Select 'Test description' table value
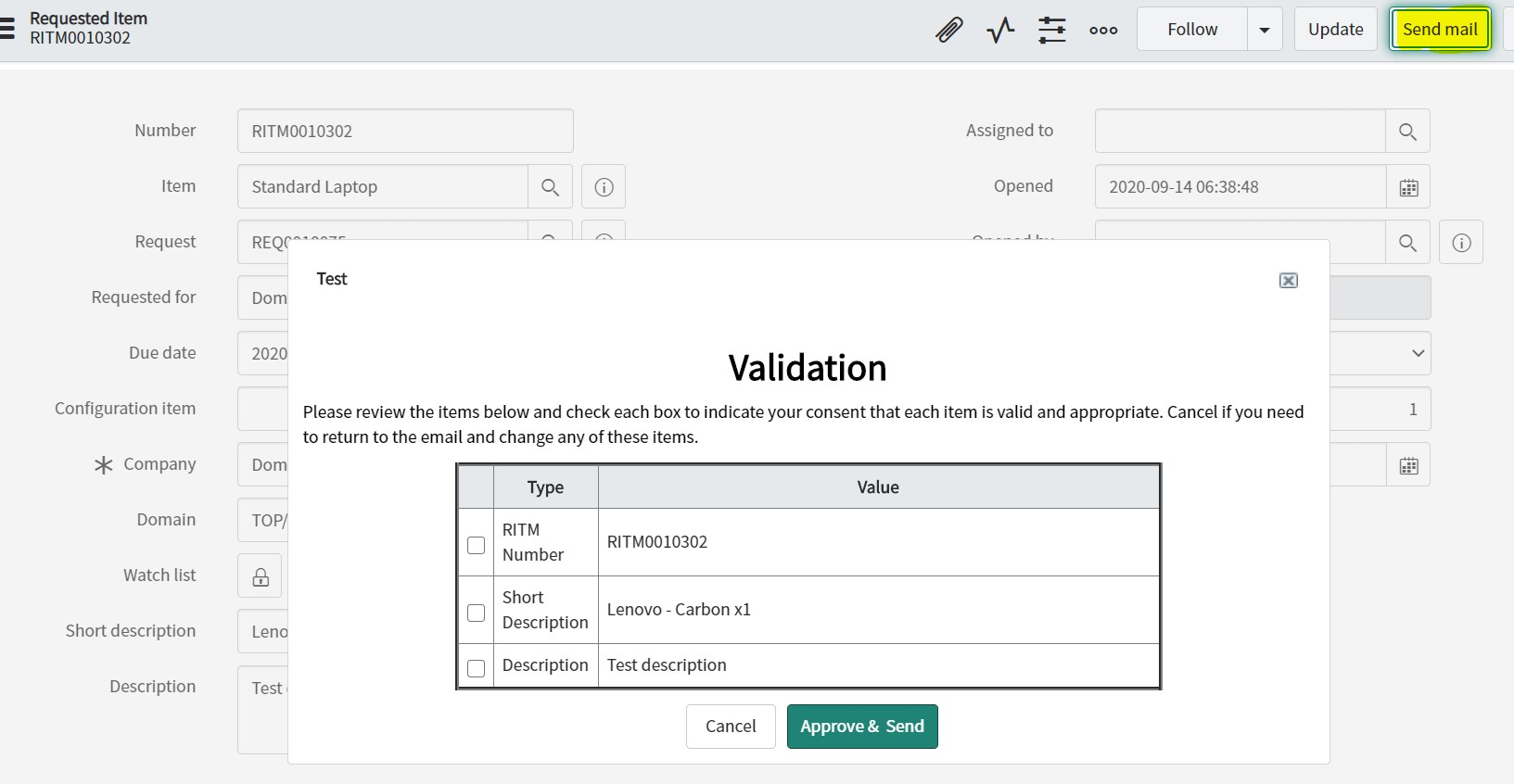This screenshot has height=784, width=1514. [667, 665]
